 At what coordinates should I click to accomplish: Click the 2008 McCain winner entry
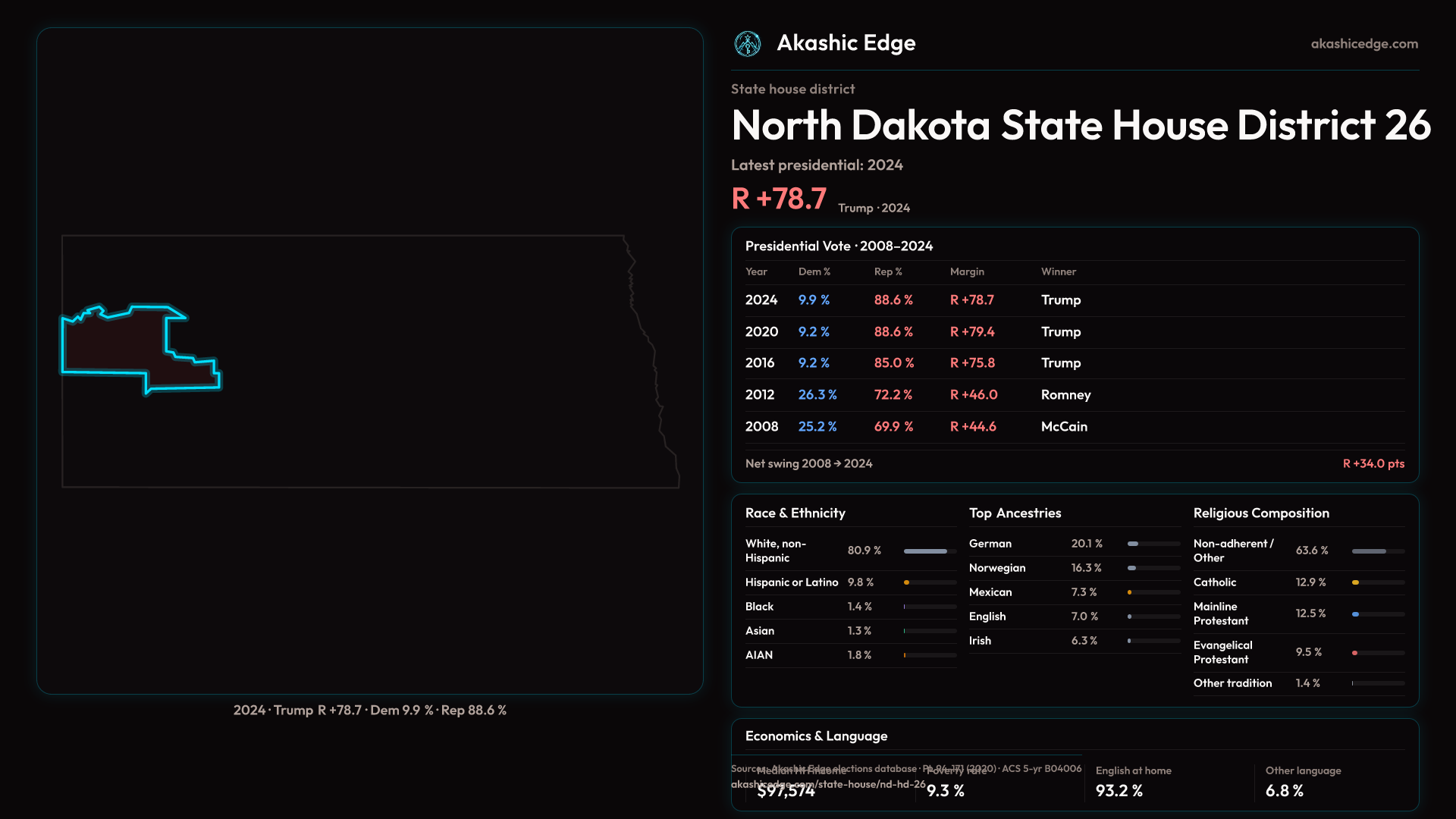[x=1063, y=427]
